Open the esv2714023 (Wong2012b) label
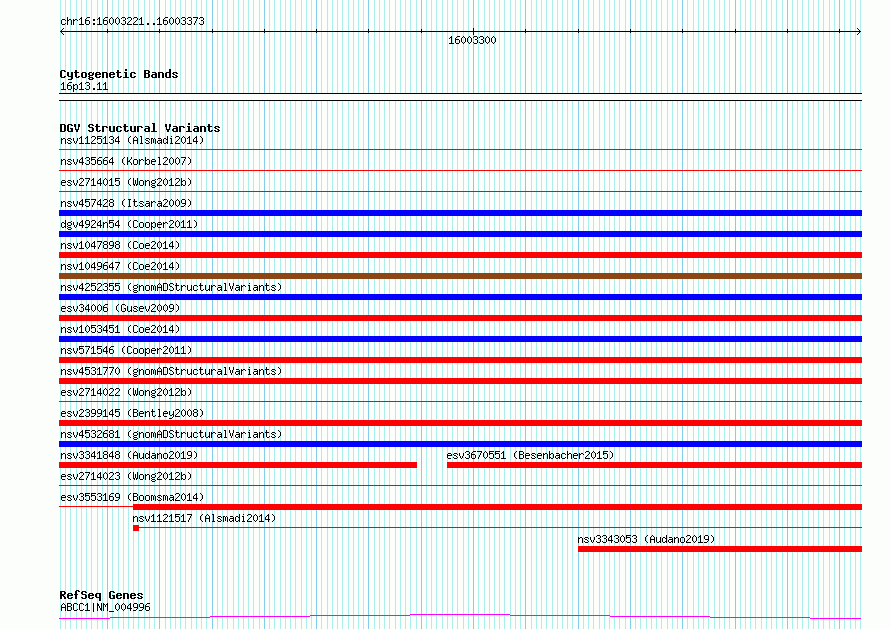 pos(126,476)
